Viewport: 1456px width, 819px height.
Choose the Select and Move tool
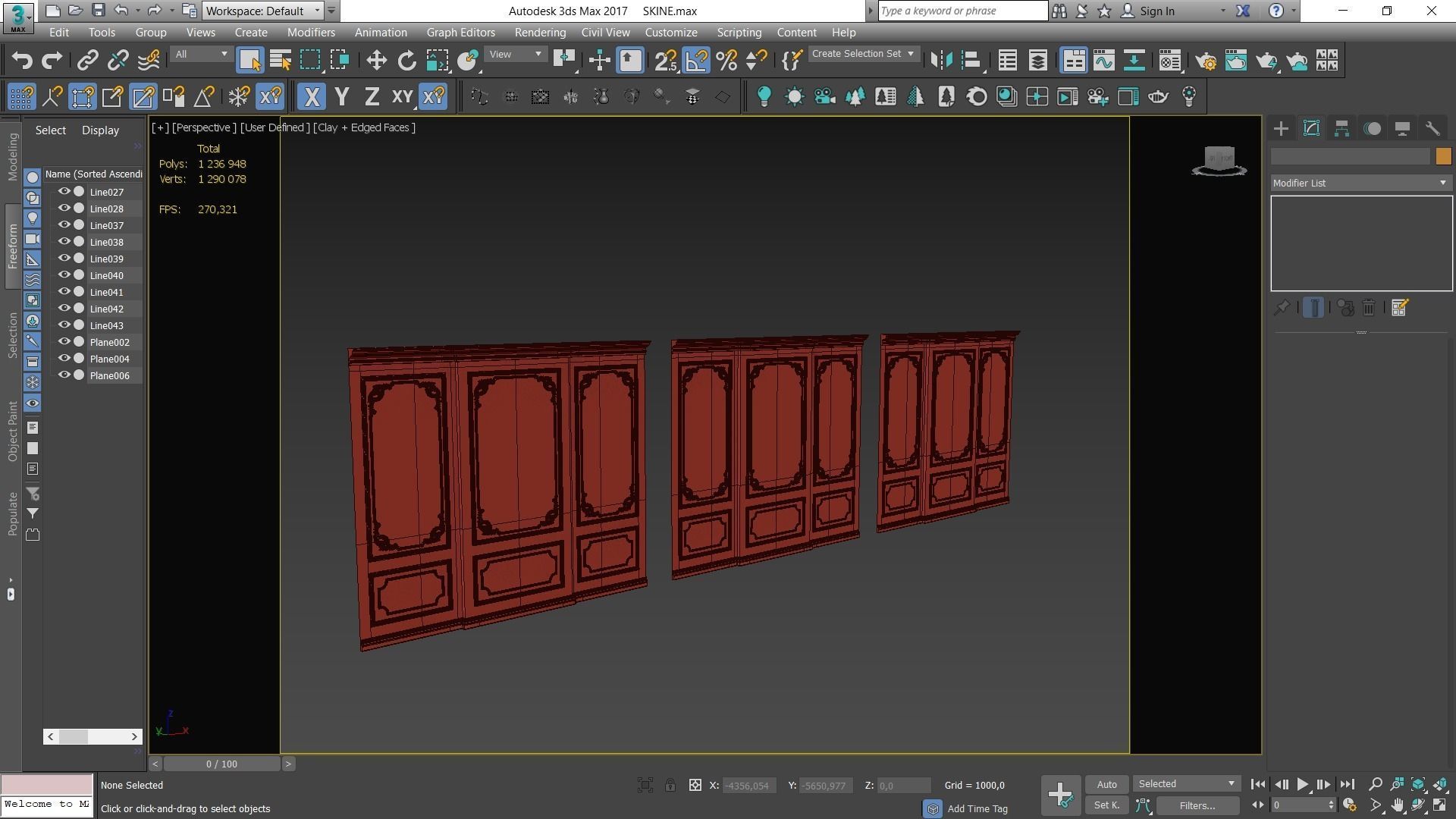pyautogui.click(x=376, y=61)
